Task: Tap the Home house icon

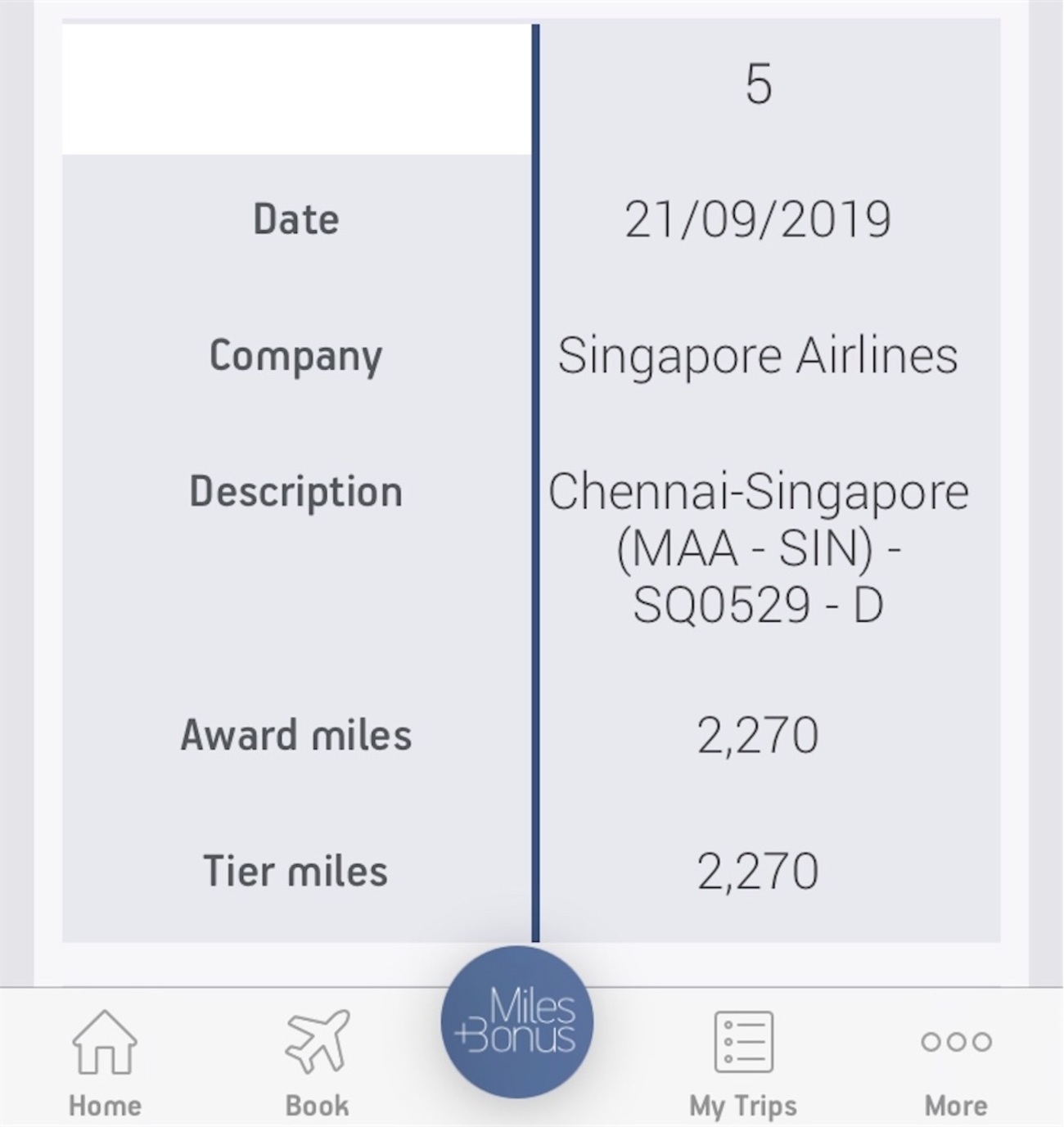Action: (105, 1041)
